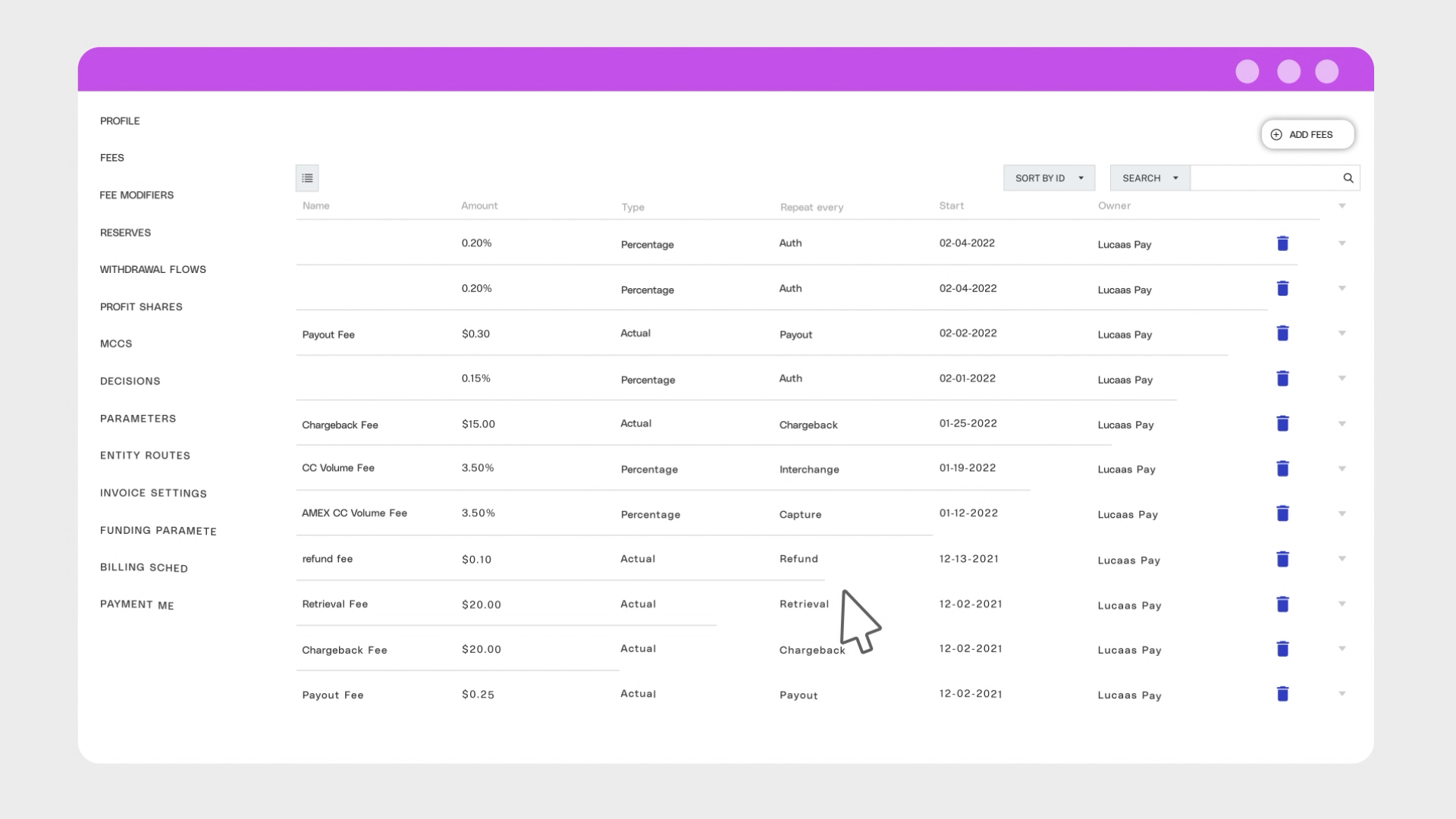Click the list view icon above table
The height and width of the screenshot is (819, 1456).
(307, 178)
